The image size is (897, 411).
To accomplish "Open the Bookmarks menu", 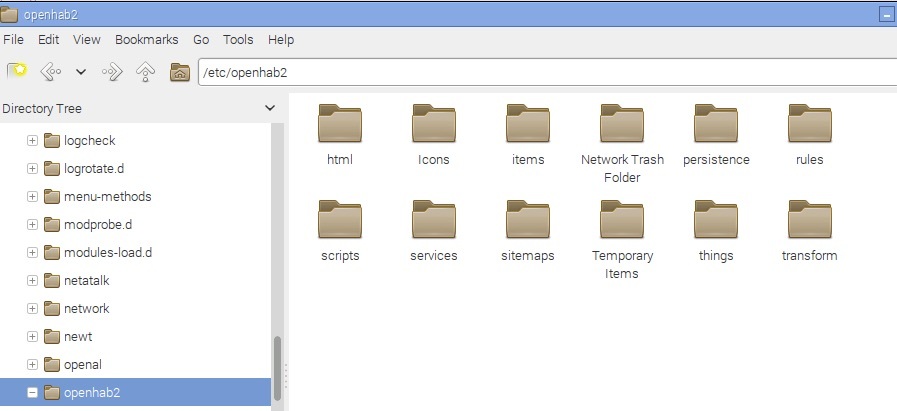I will point(146,39).
